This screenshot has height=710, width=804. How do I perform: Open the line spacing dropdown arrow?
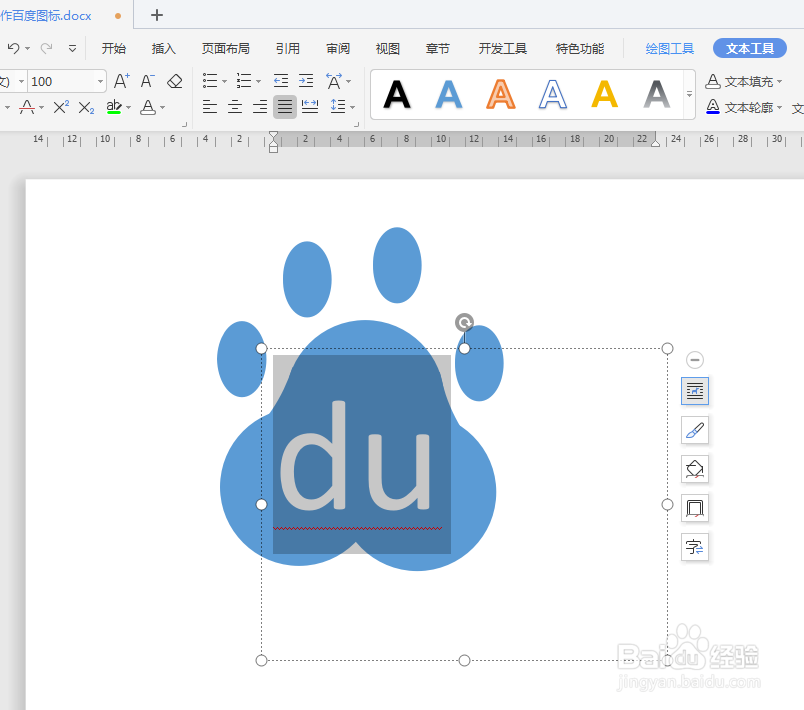coord(353,108)
